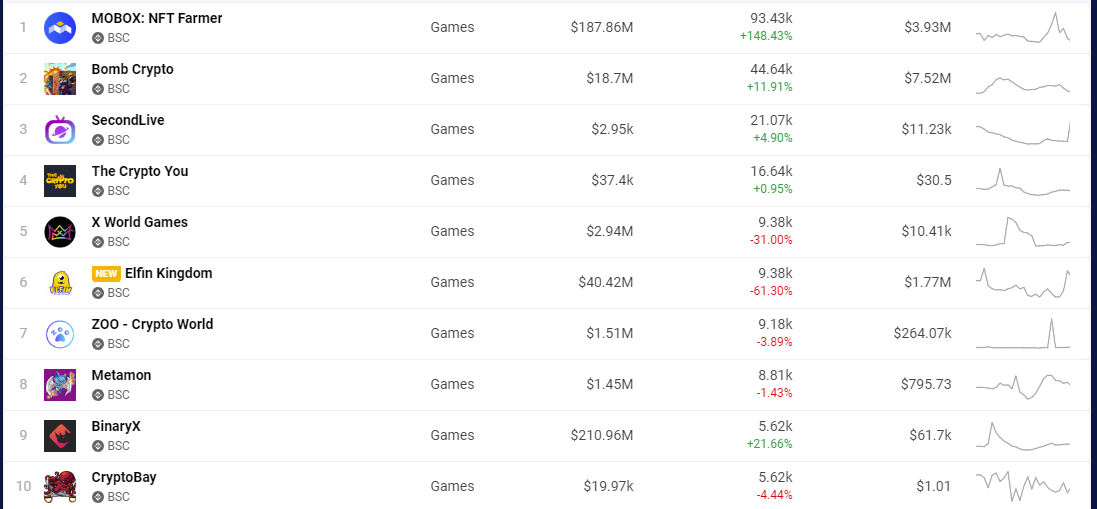Viewport: 1097px width, 509px height.
Task: Open the MOBOX: NFT Farmer logo icon
Action: [60, 28]
